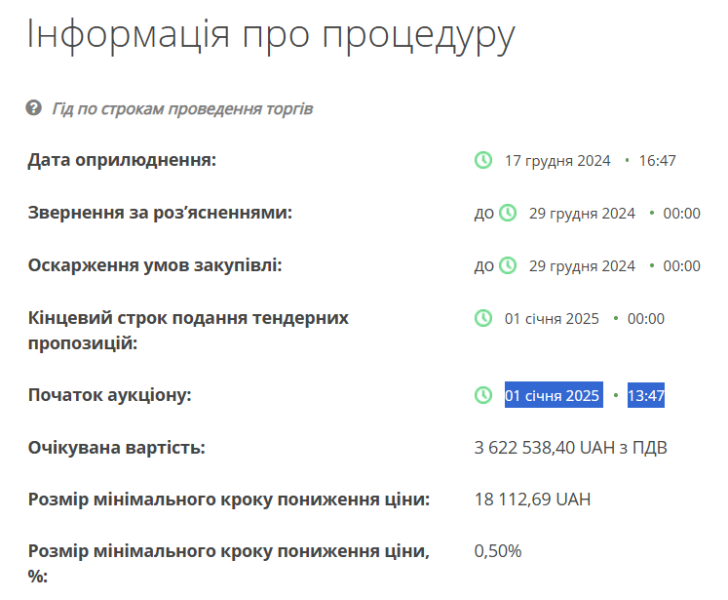
Task: Click 'Кінцевий строк подання тендерних пропозицій' label
Action: (x=188, y=330)
